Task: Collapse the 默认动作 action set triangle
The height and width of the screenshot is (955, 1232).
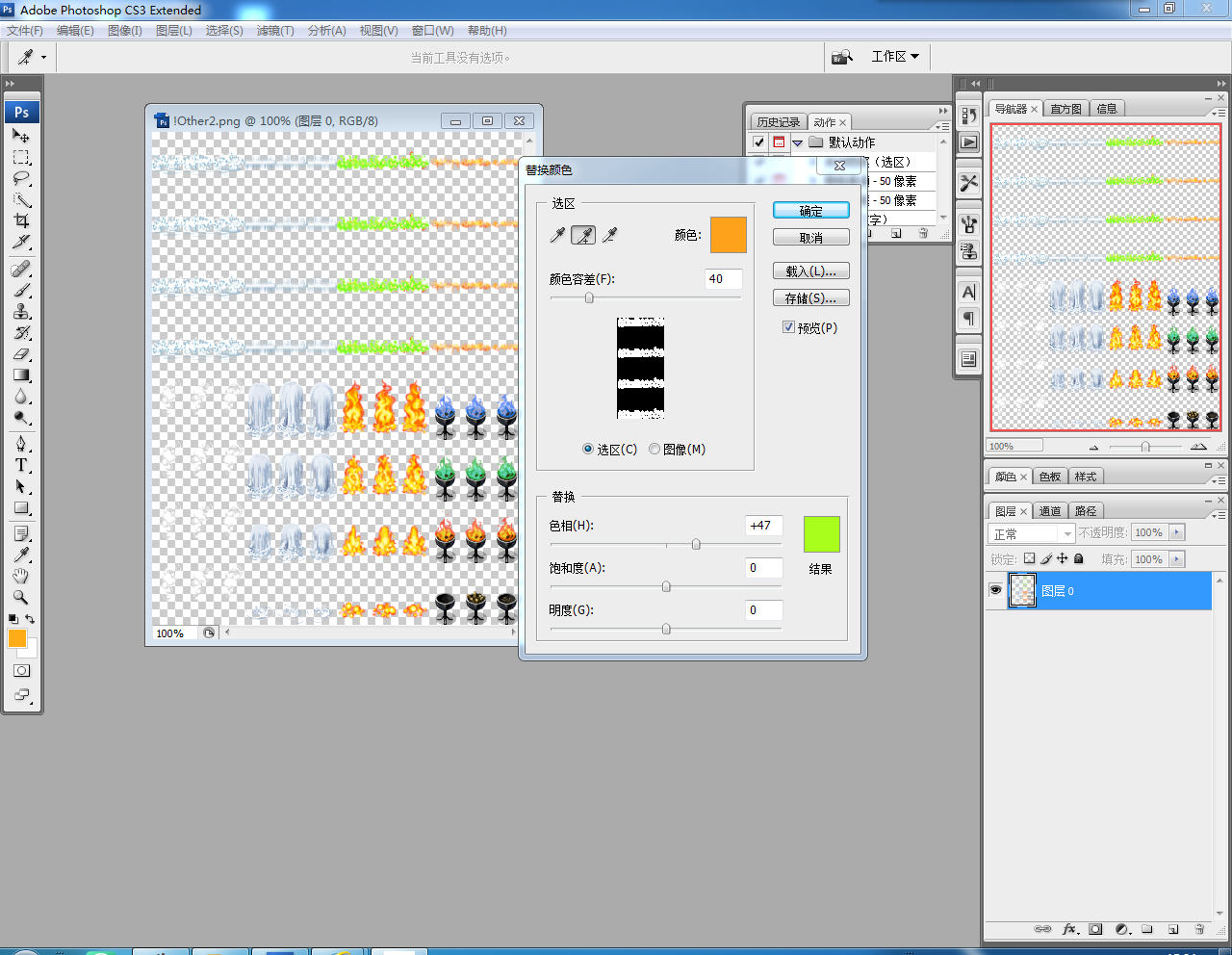Action: pos(797,142)
